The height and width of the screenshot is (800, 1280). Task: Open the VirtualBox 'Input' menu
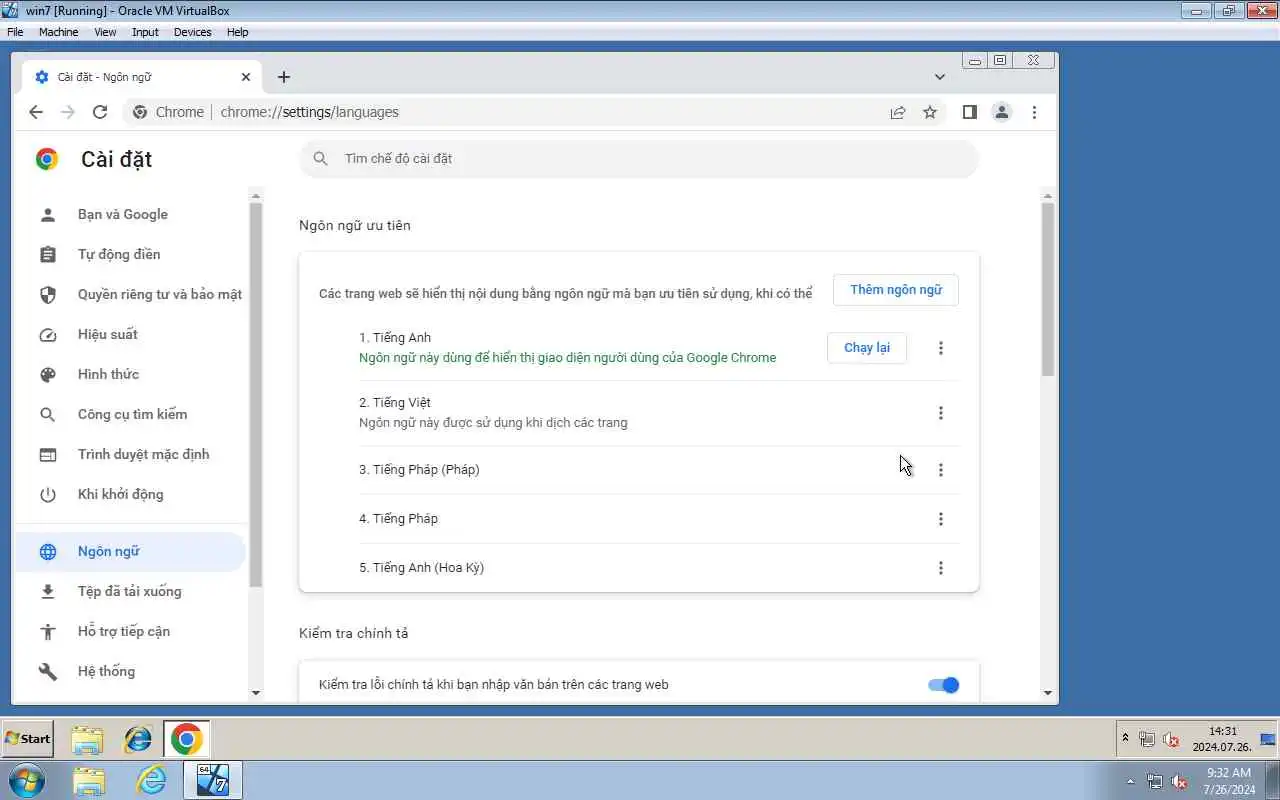[x=145, y=32]
